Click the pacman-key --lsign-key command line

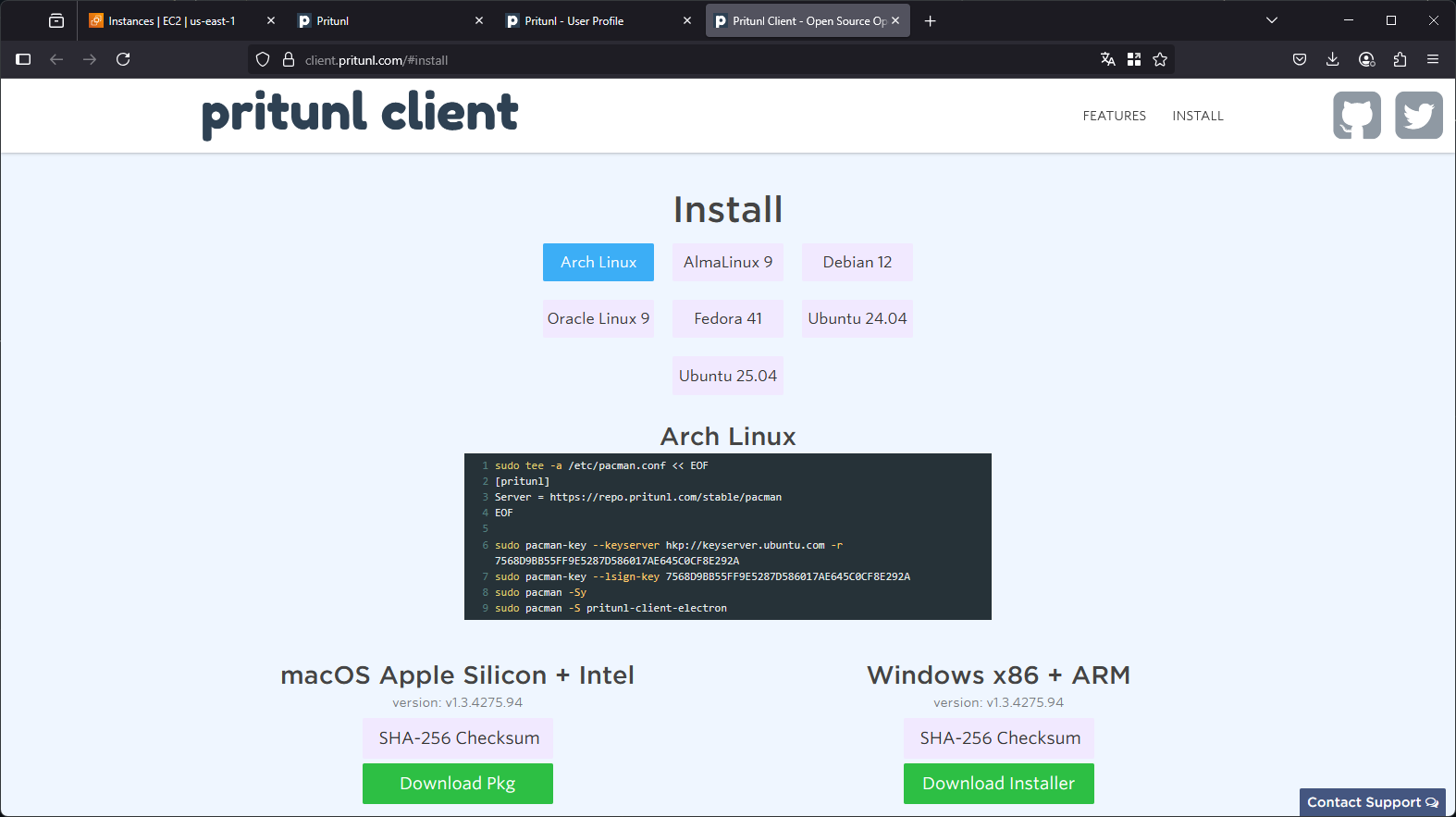tap(702, 576)
